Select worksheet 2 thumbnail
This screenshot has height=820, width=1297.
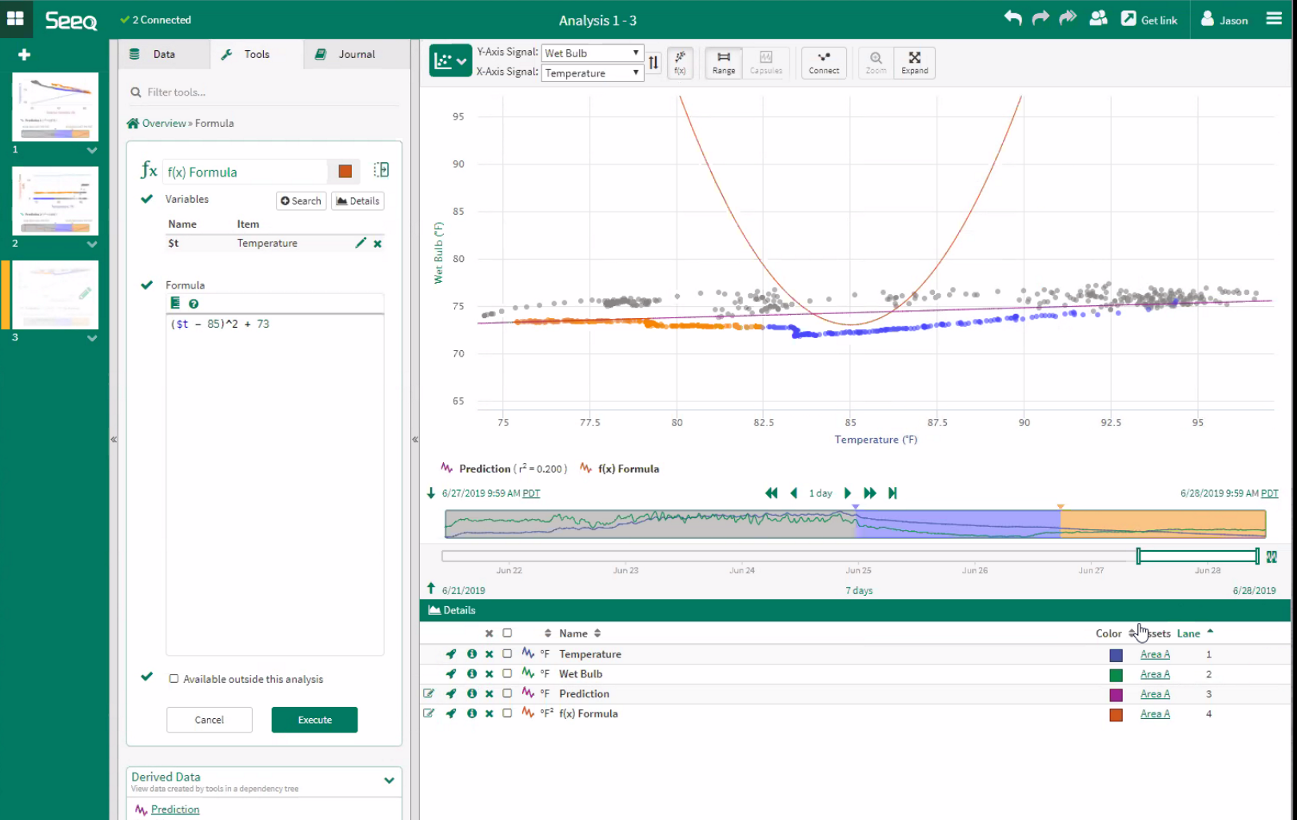55,201
